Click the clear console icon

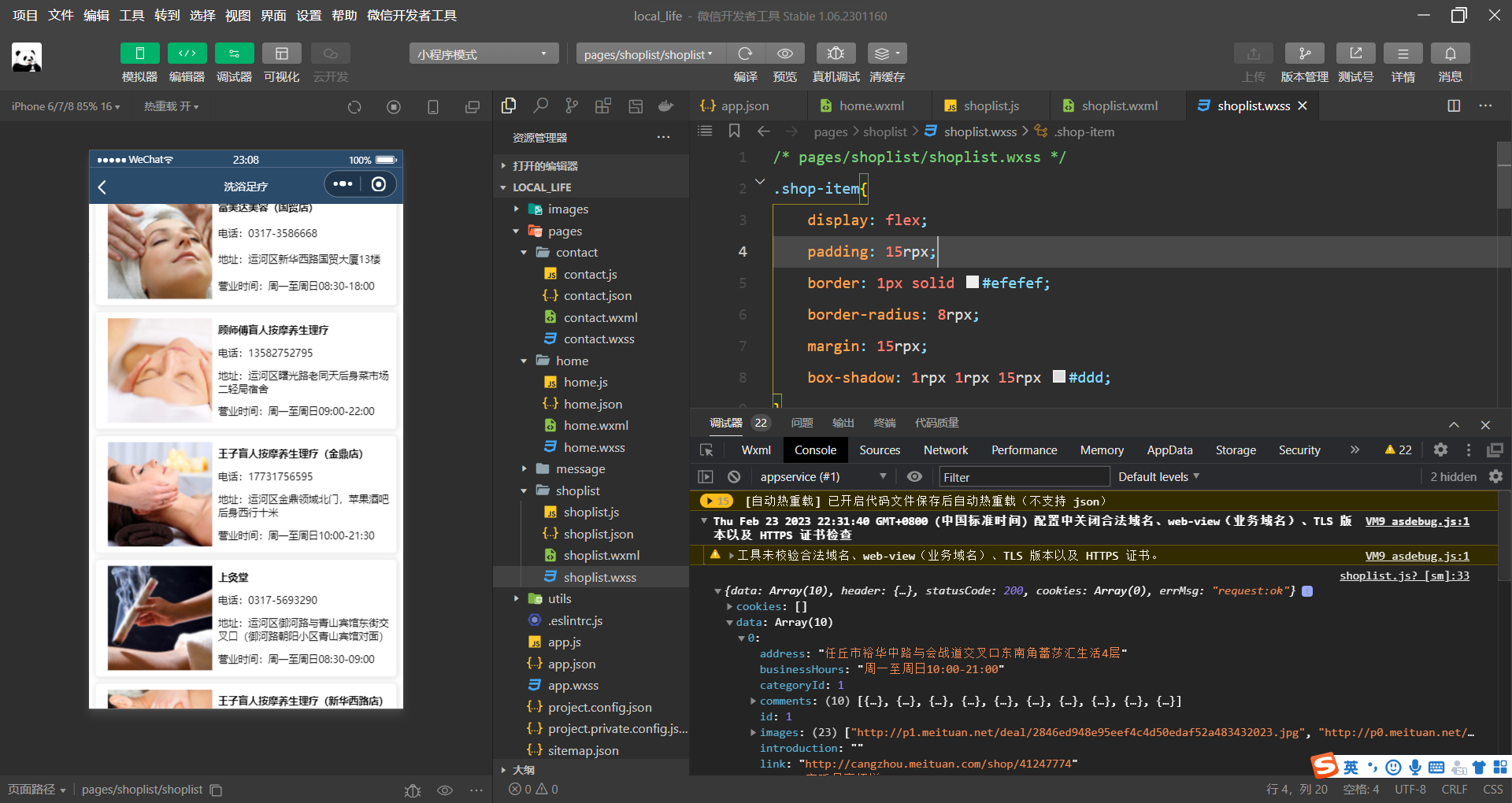pos(734,476)
